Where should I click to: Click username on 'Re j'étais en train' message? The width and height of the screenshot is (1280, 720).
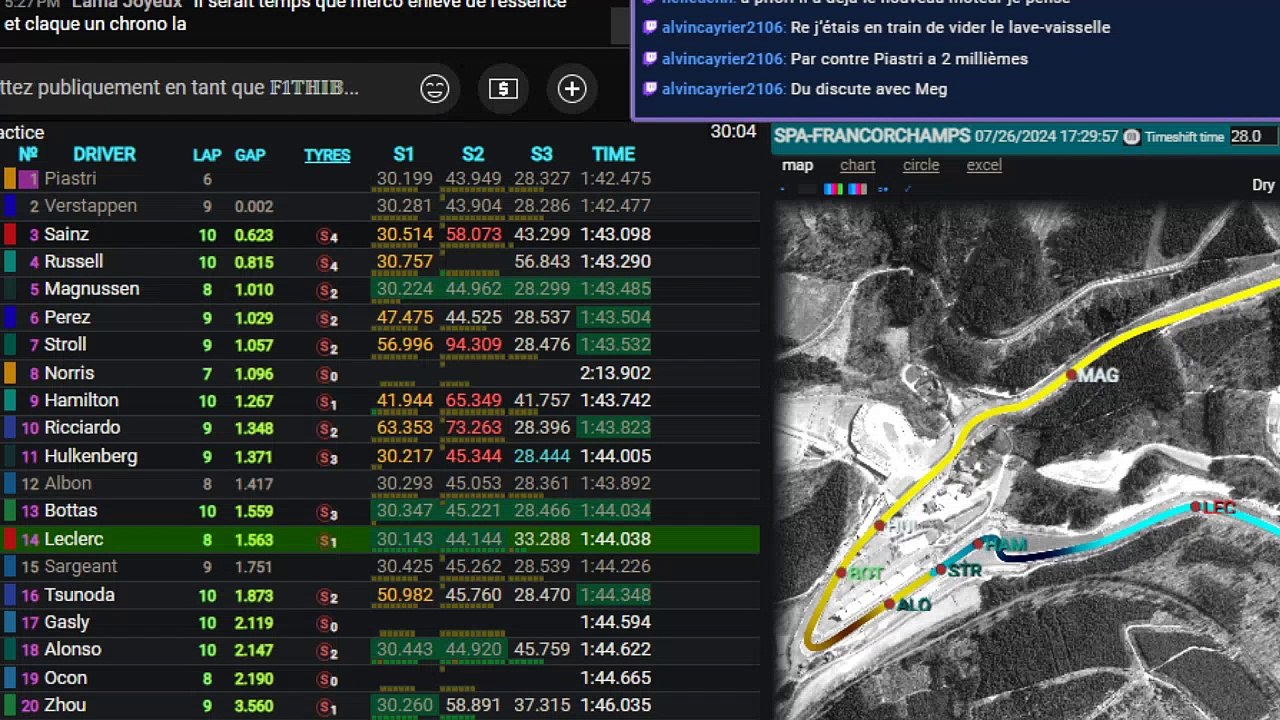[723, 27]
